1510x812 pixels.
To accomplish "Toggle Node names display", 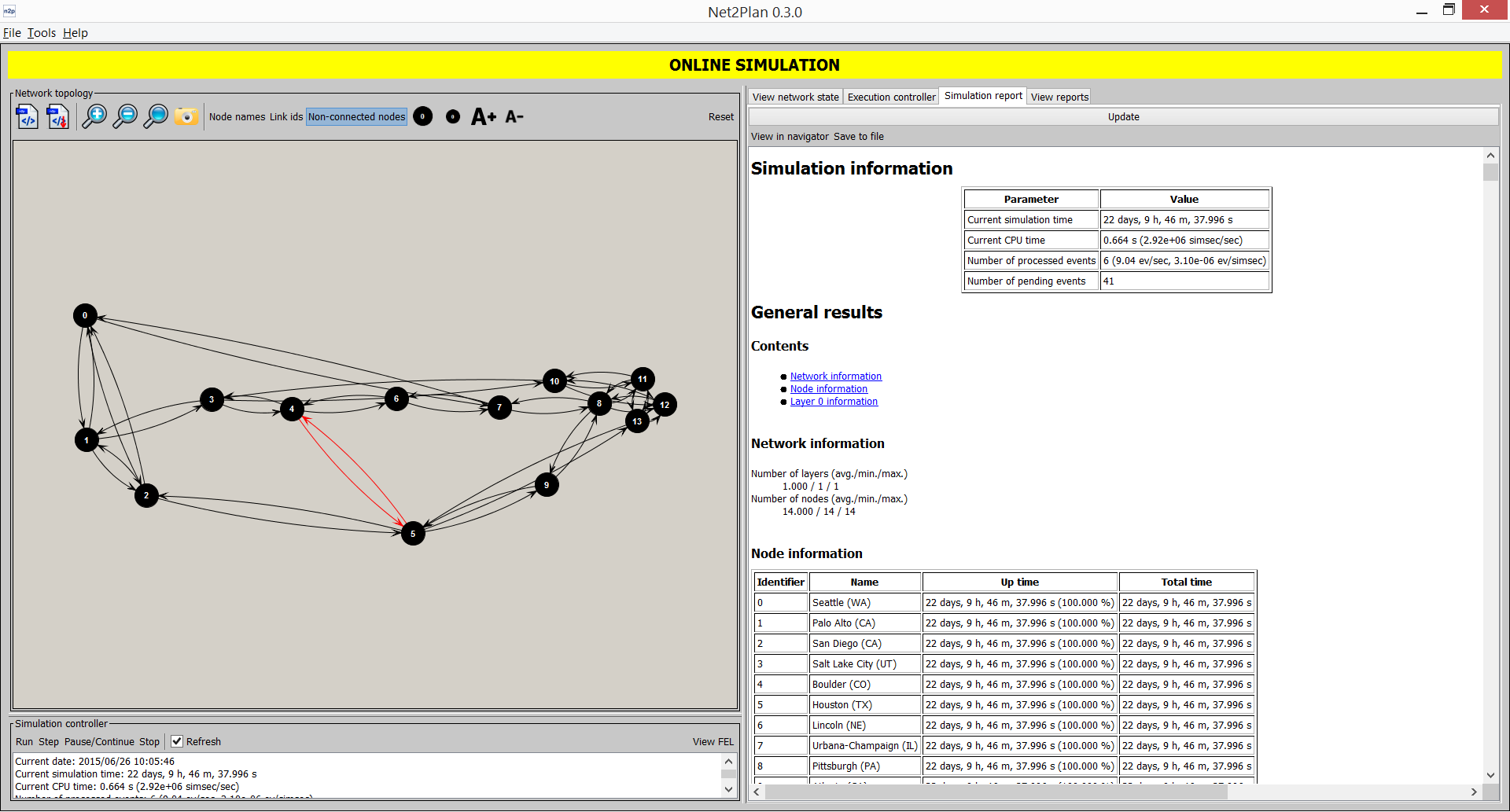I will tap(237, 117).
